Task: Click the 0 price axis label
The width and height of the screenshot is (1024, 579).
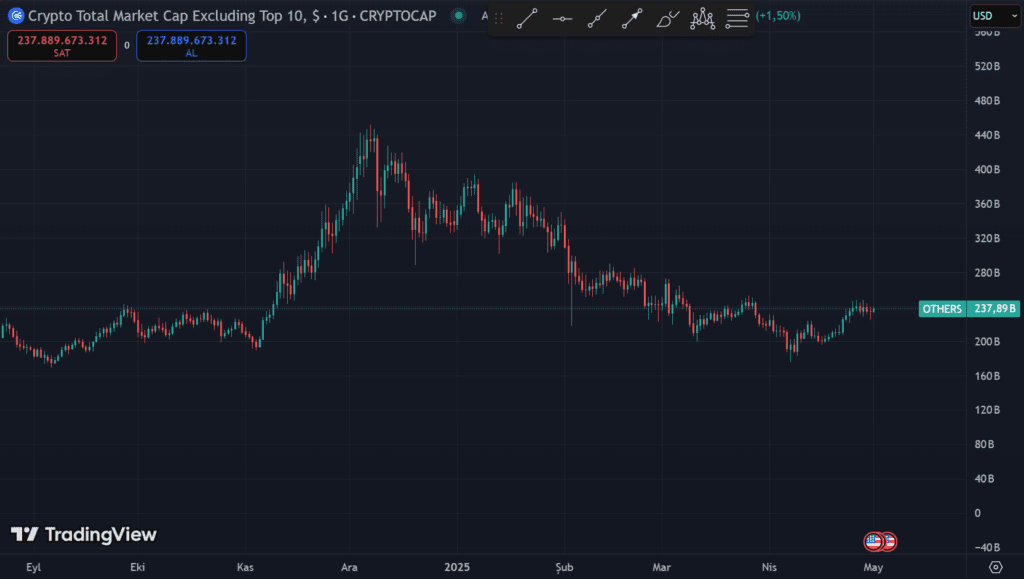Action: pos(978,513)
